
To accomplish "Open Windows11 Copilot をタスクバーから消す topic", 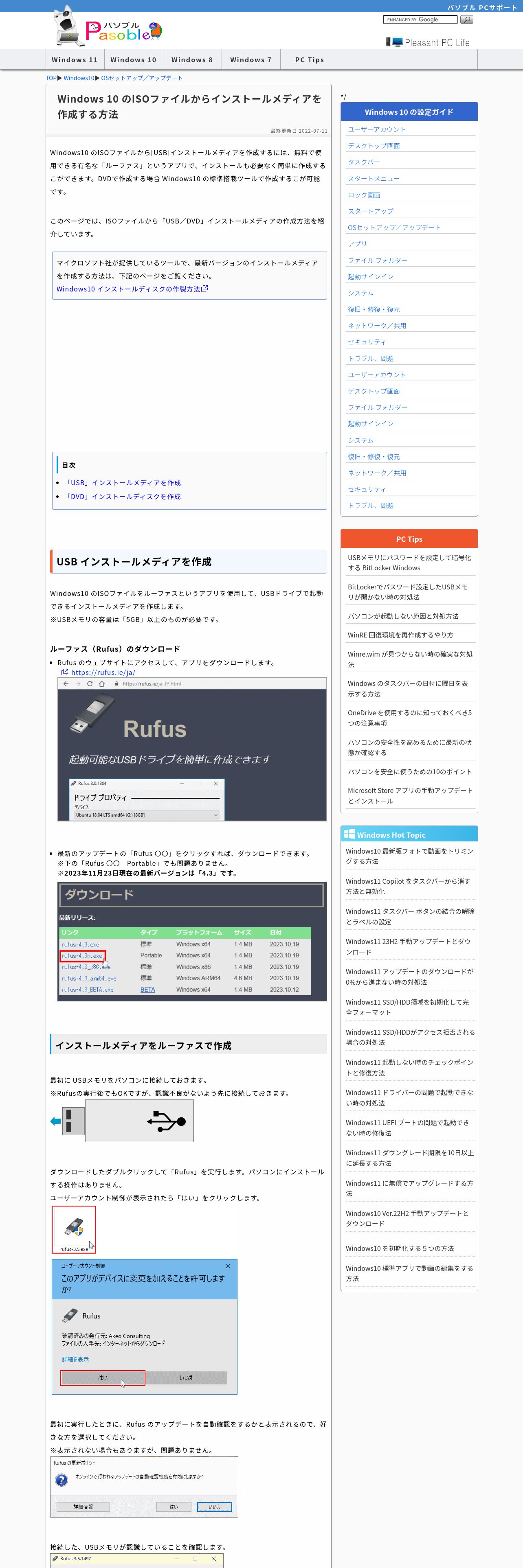I will (408, 886).
